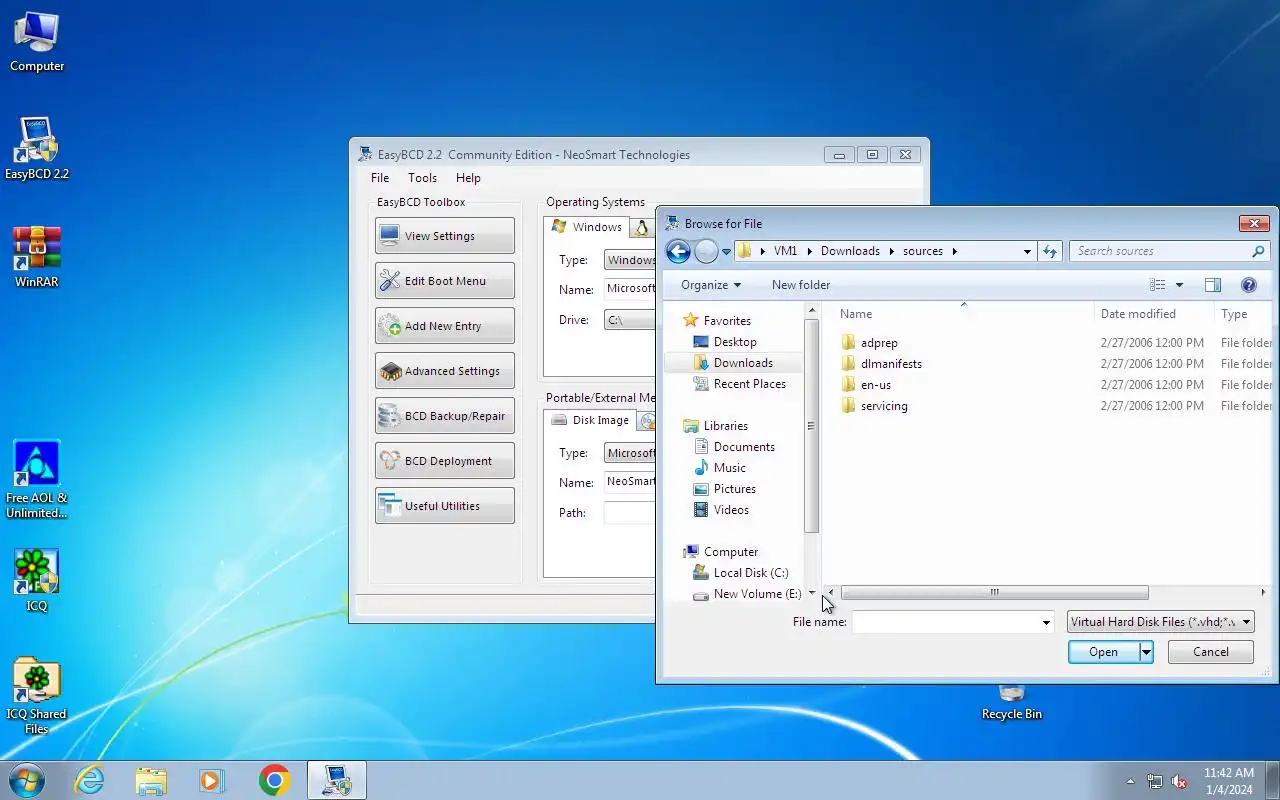Select the en-us folder
This screenshot has height=800, width=1280.
pos(866,385)
